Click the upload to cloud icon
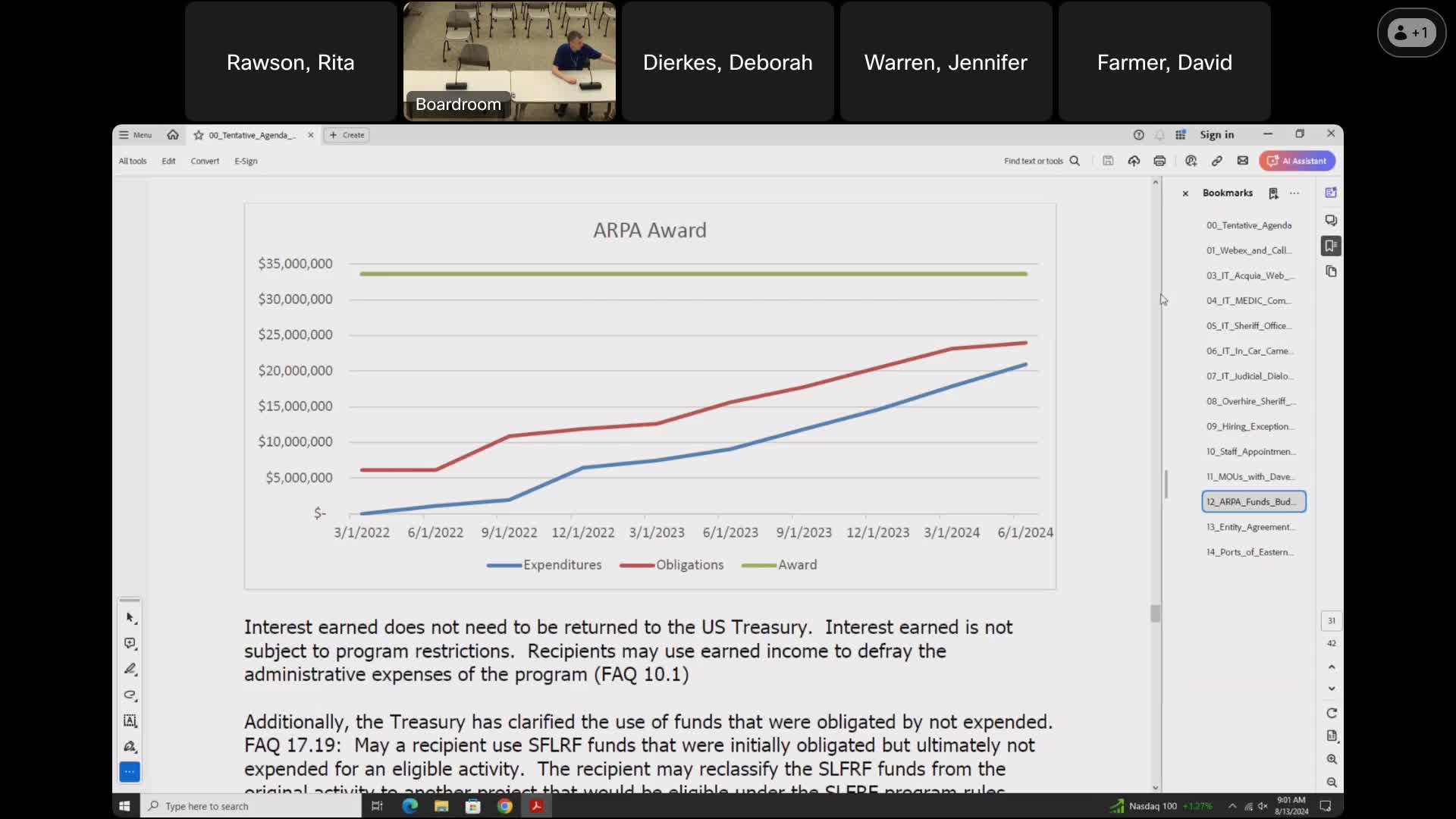1456x819 pixels. [1134, 161]
